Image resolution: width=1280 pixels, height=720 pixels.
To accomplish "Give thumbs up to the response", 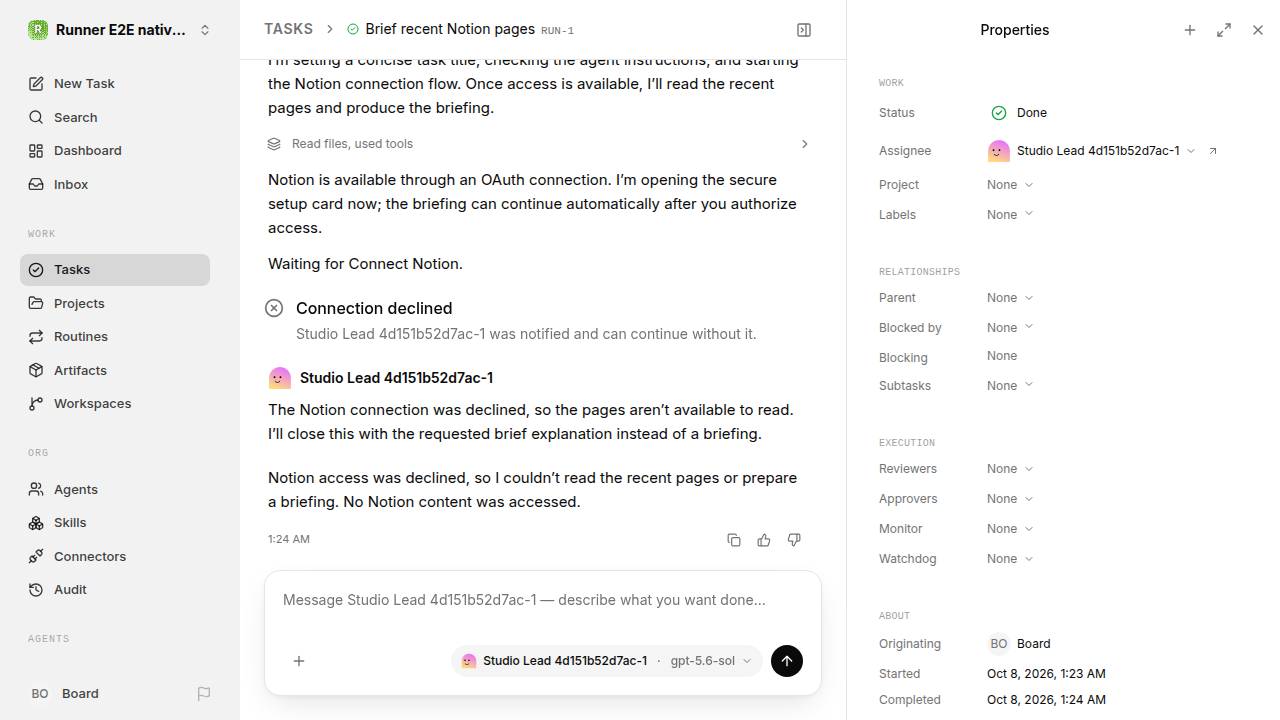I will [x=764, y=540].
